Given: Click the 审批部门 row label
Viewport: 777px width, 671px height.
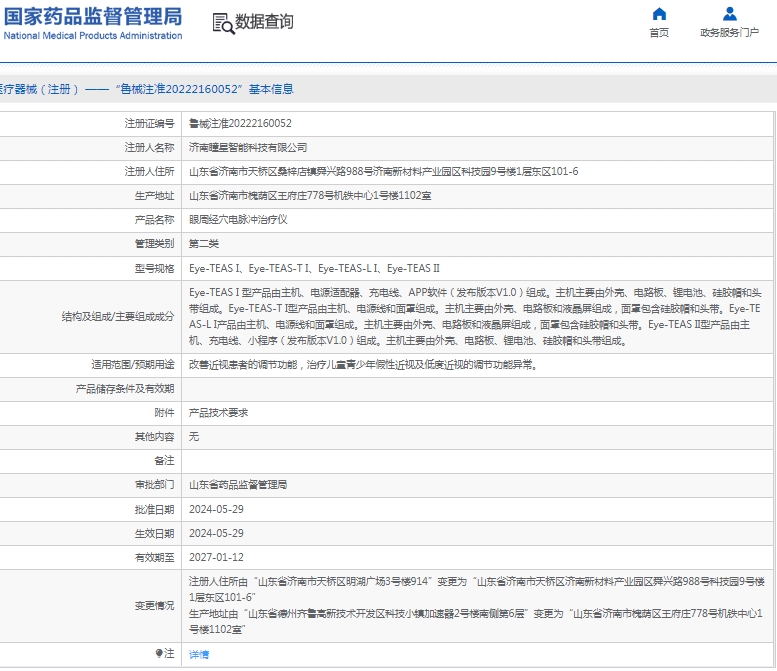Looking at the screenshot, I should [x=154, y=485].
